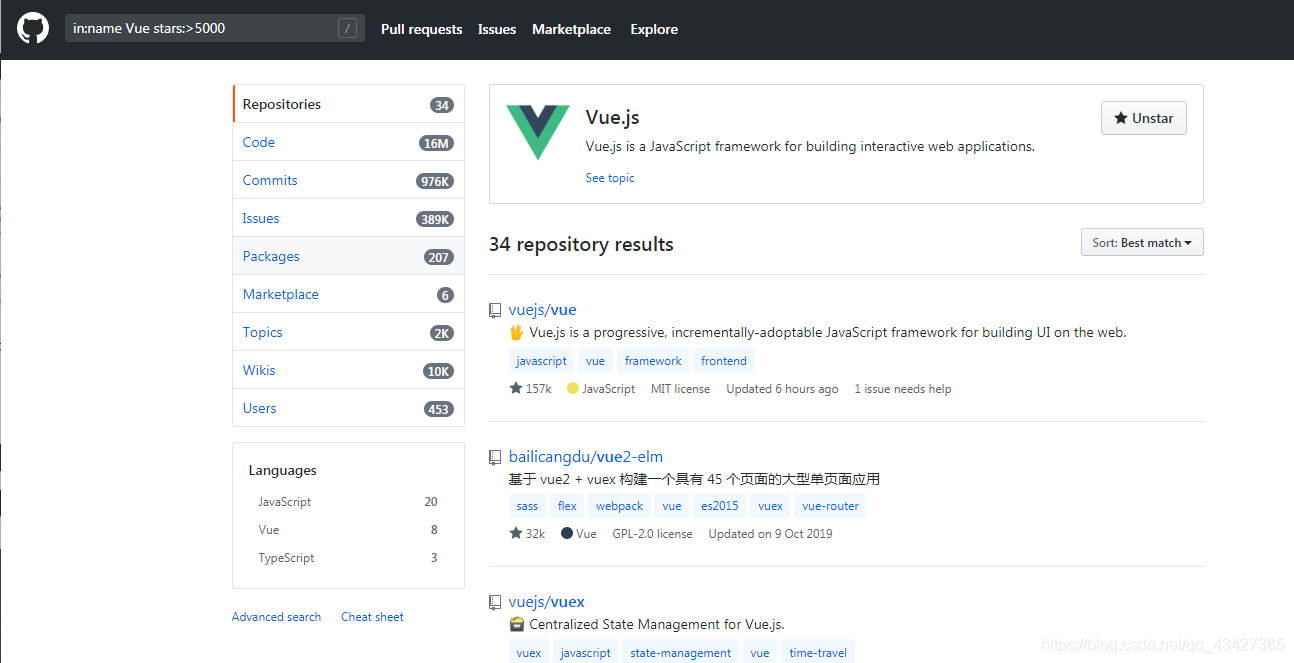This screenshot has height=663, width=1294.
Task: Open the vuejs/vue repository link
Action: point(542,310)
